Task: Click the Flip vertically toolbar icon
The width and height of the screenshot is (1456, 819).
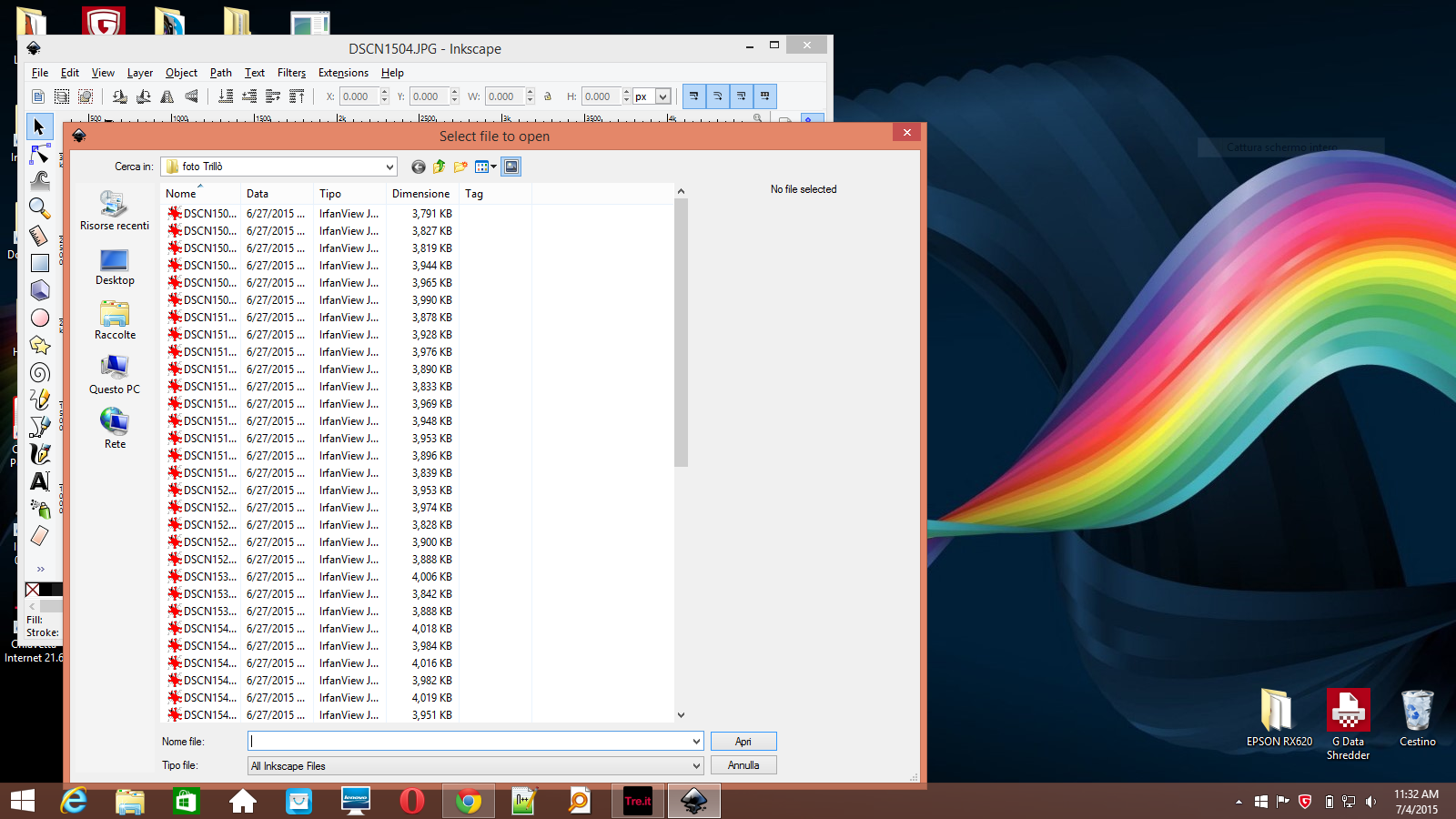Action: click(x=191, y=96)
